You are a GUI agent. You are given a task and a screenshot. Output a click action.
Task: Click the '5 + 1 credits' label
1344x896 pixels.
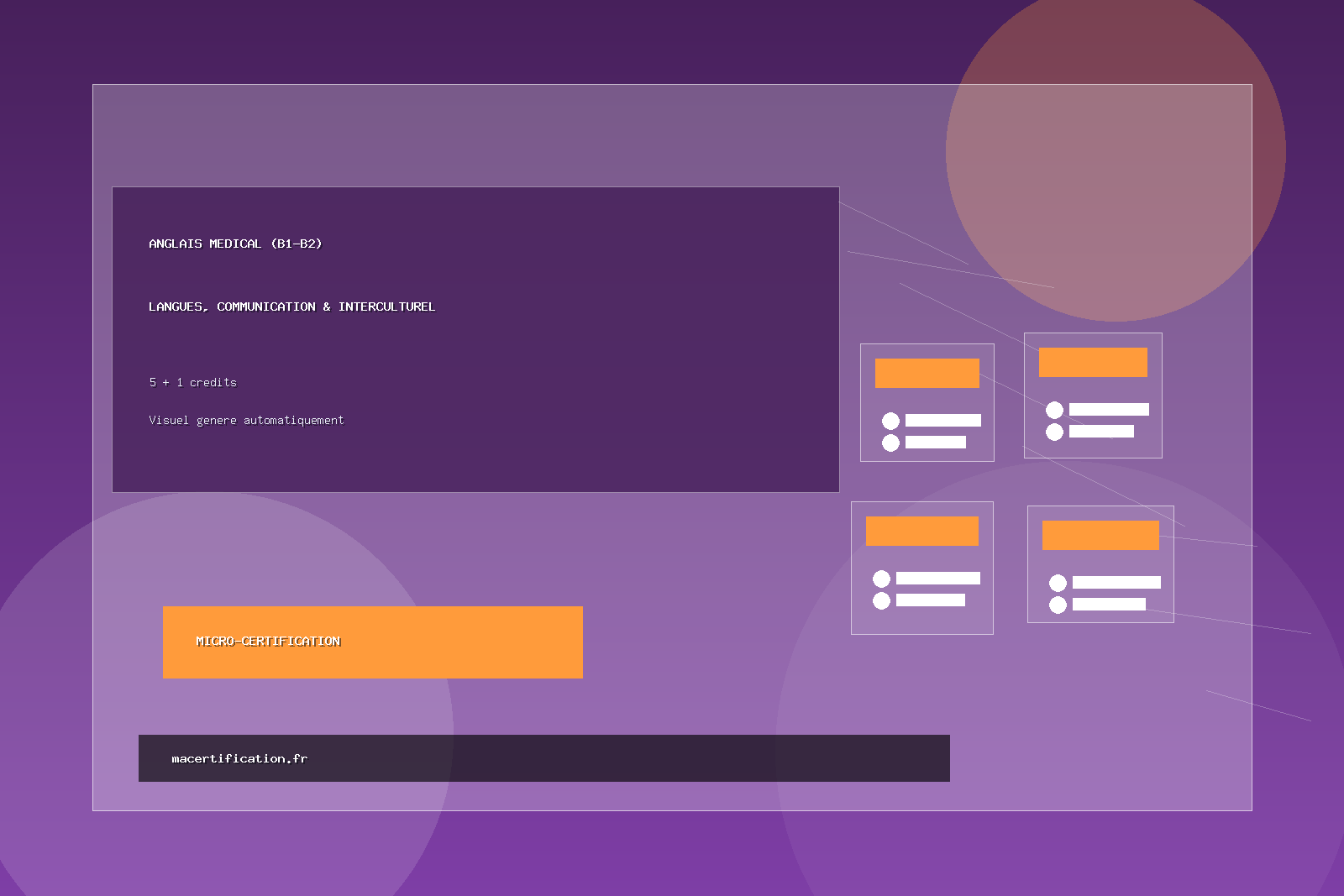[192, 382]
